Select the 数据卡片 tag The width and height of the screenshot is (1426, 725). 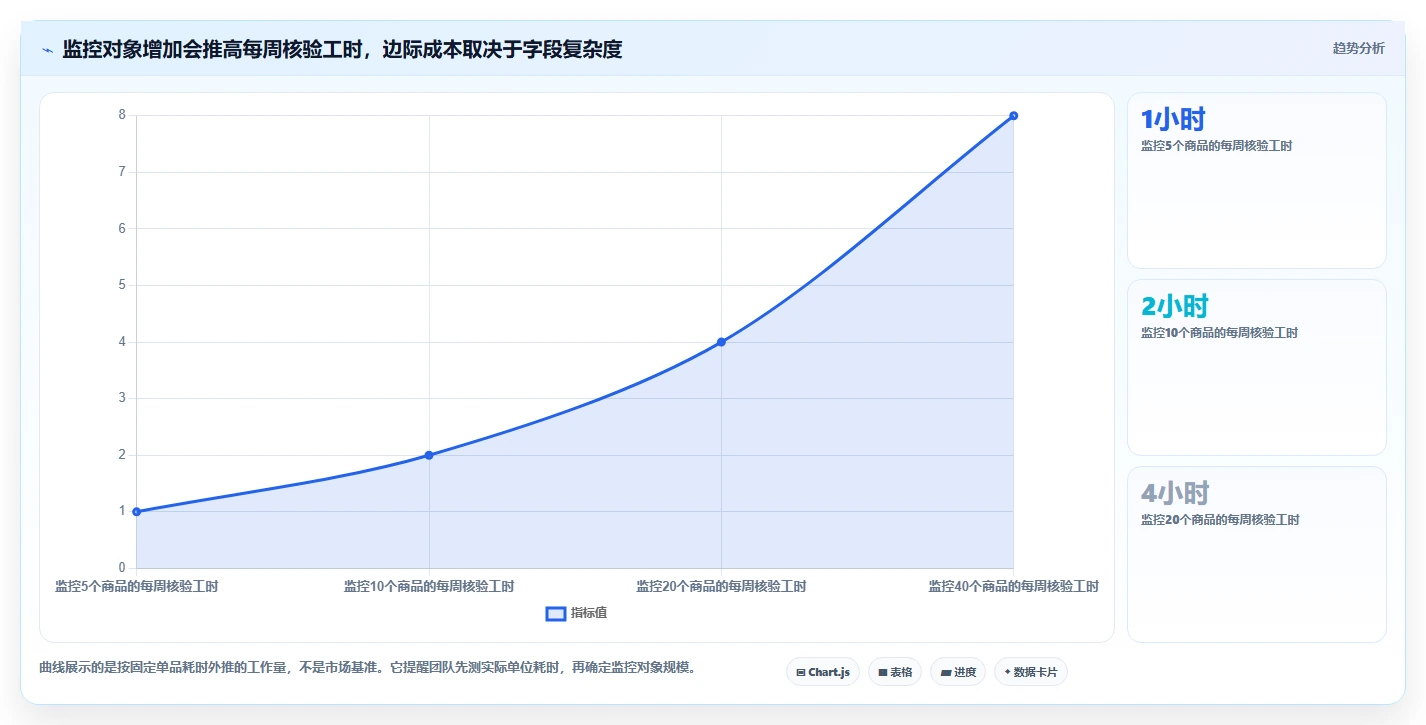(1030, 672)
